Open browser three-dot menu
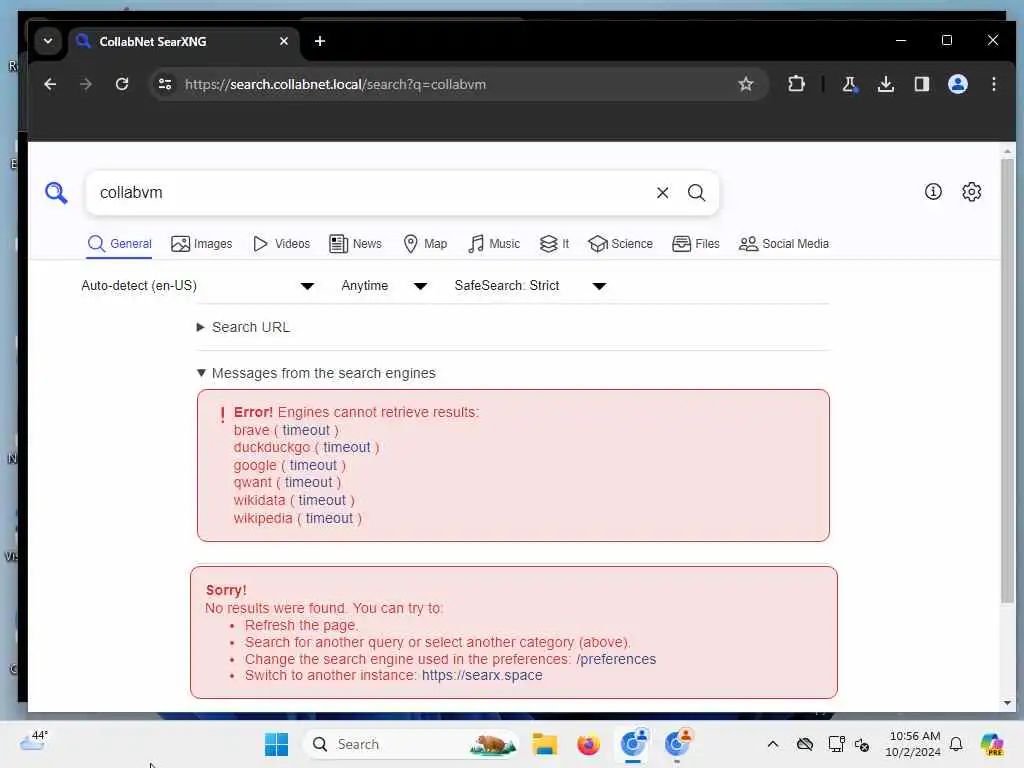This screenshot has width=1024, height=768. tap(993, 84)
